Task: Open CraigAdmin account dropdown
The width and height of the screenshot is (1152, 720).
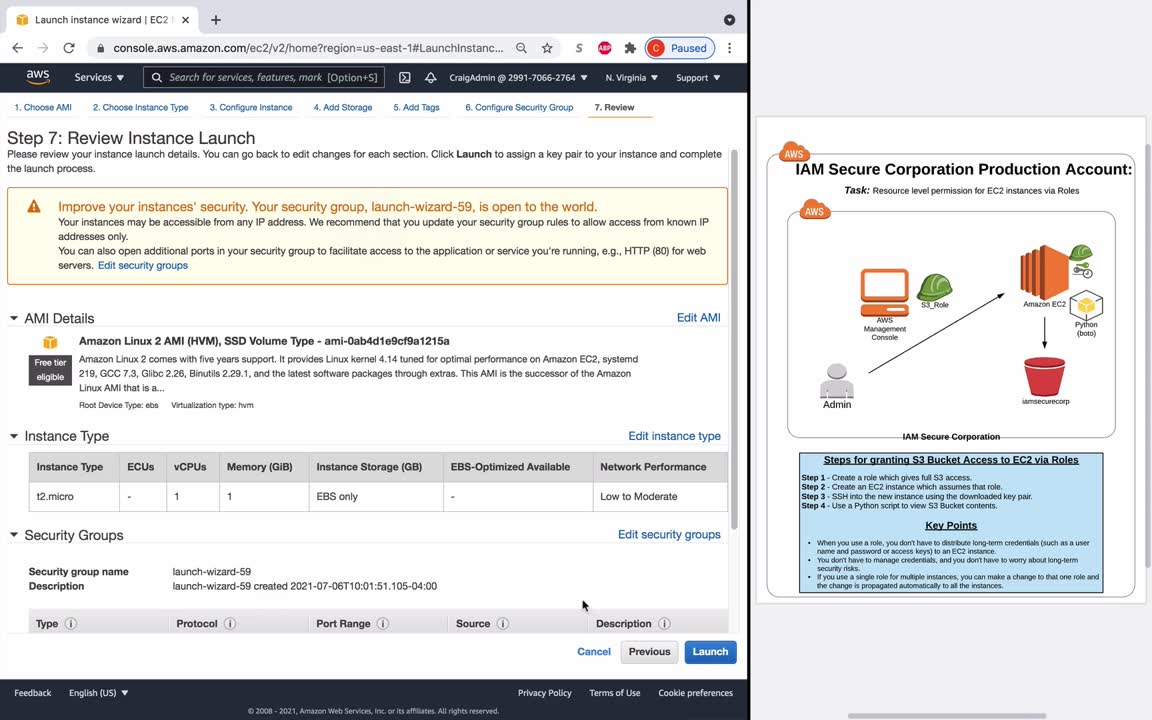Action: [519, 77]
